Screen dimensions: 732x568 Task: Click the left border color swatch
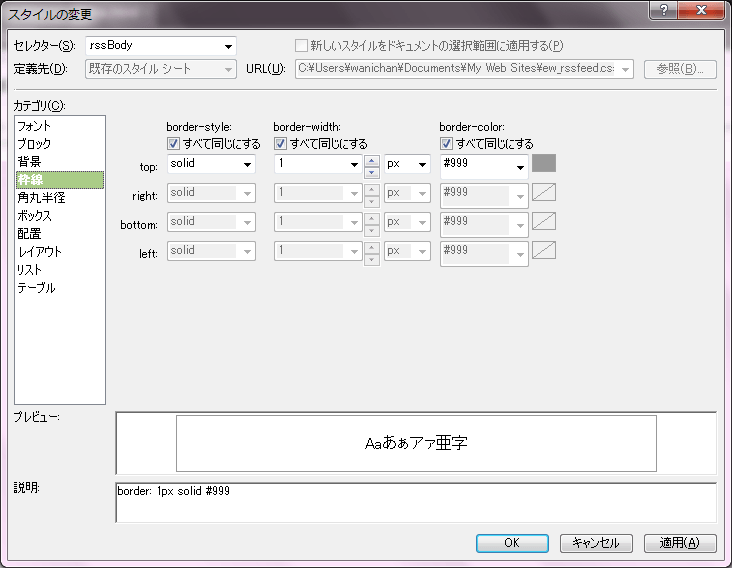coord(544,250)
